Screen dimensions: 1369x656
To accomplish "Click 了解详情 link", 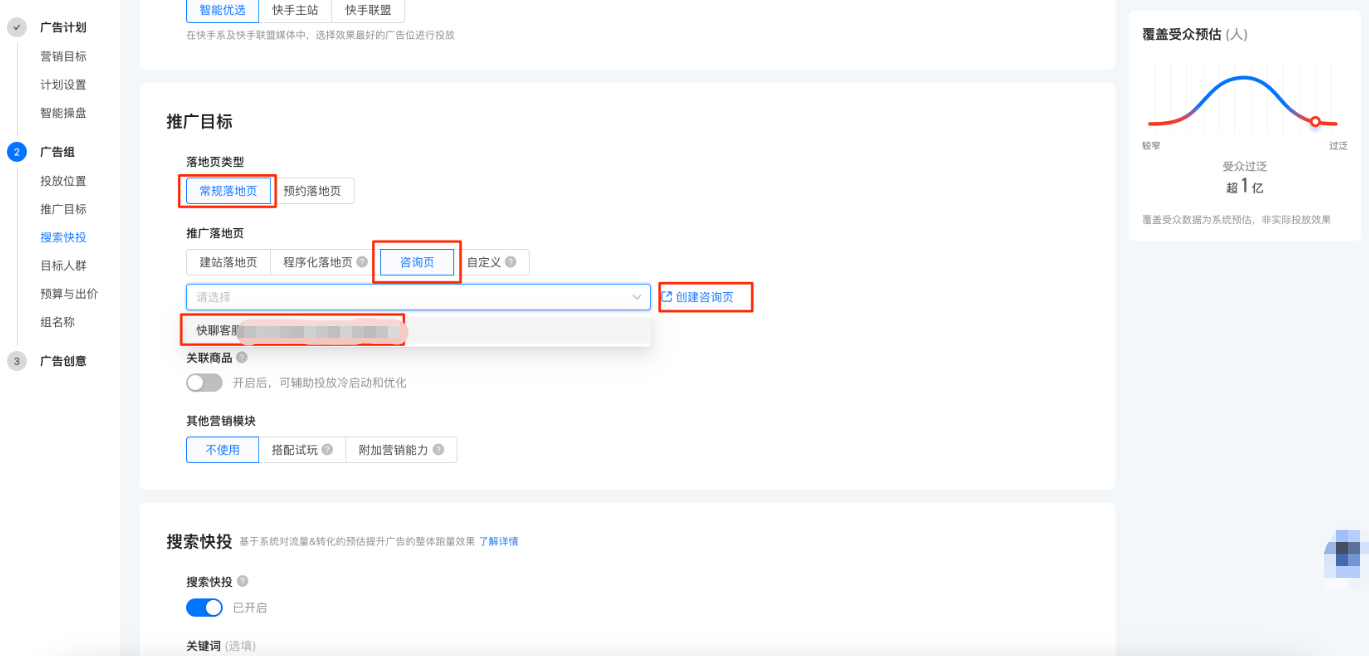I will tap(498, 542).
